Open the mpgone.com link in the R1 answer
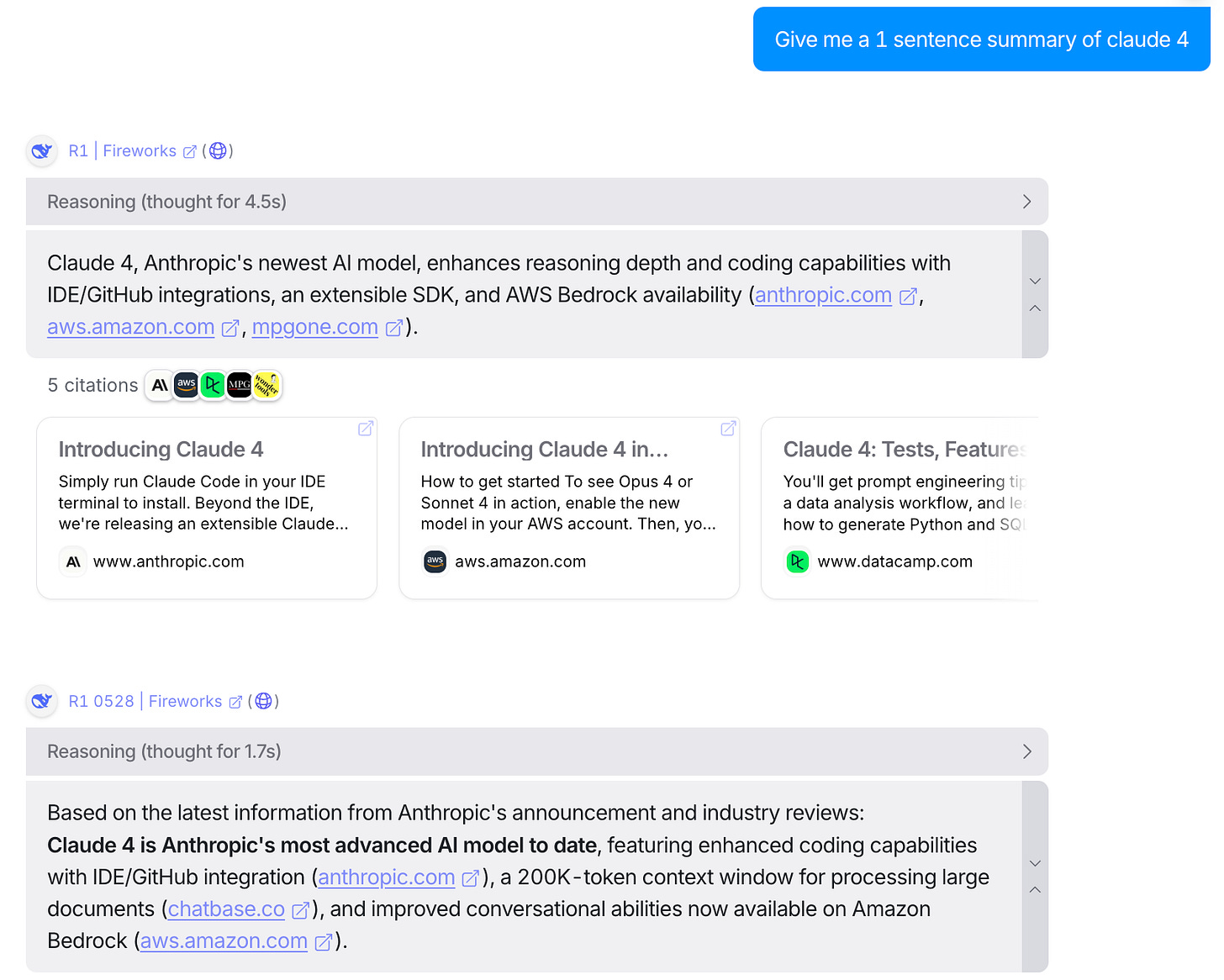 pyautogui.click(x=315, y=327)
